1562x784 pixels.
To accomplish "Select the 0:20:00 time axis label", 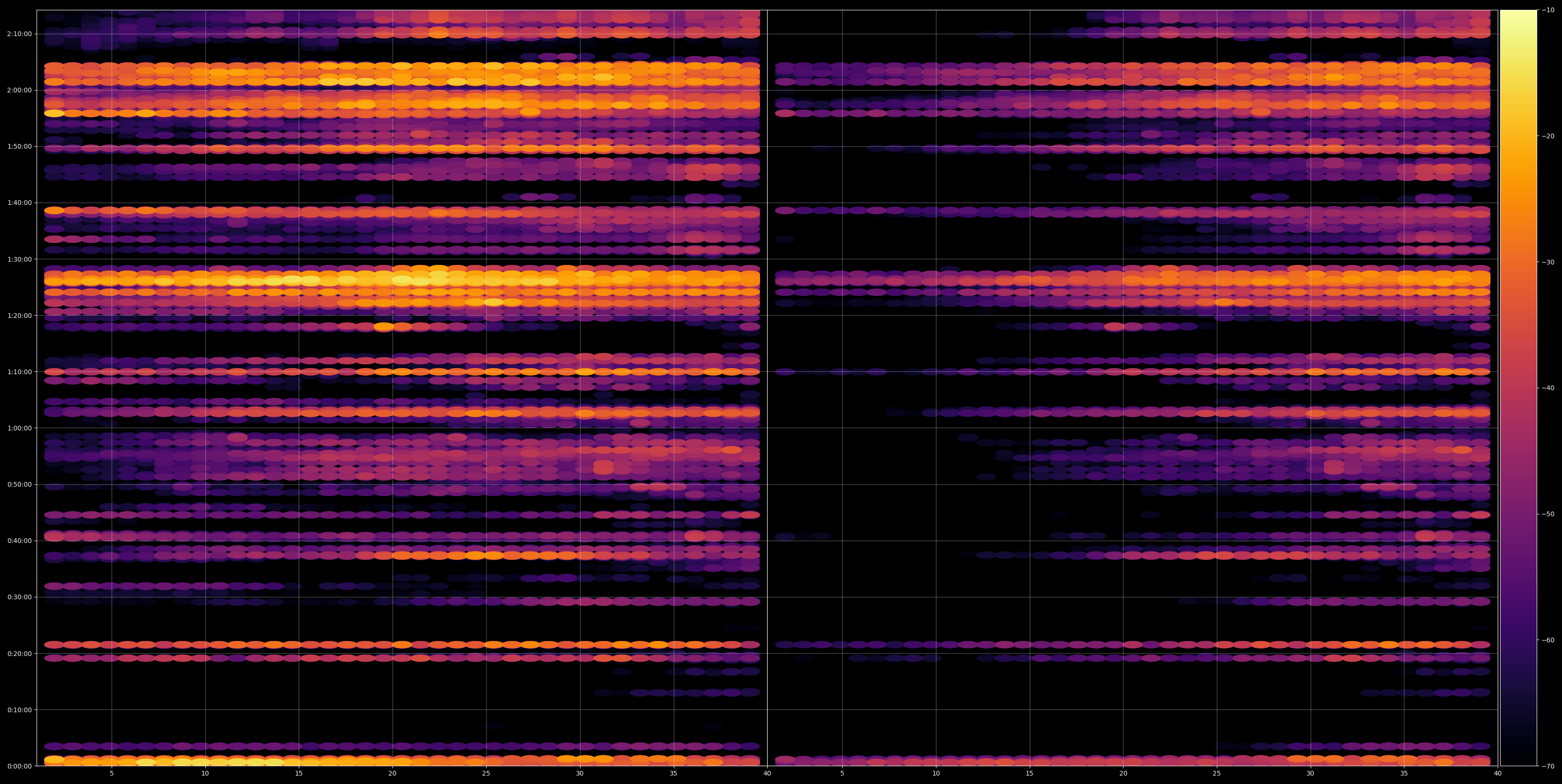I will (19, 653).
